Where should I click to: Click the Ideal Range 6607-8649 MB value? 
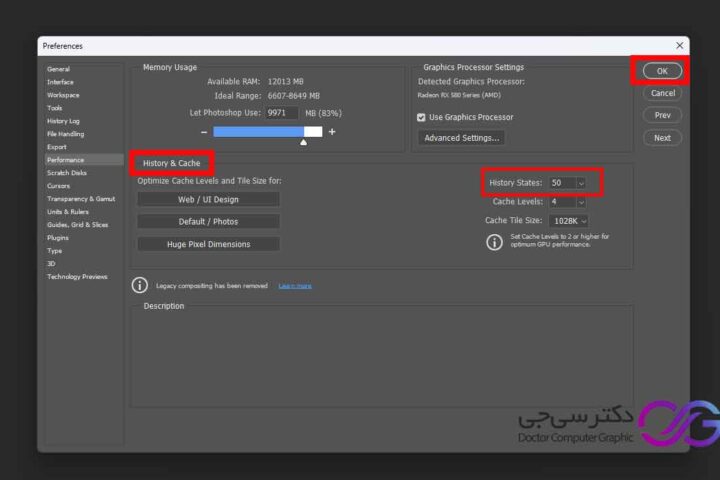[x=294, y=96]
